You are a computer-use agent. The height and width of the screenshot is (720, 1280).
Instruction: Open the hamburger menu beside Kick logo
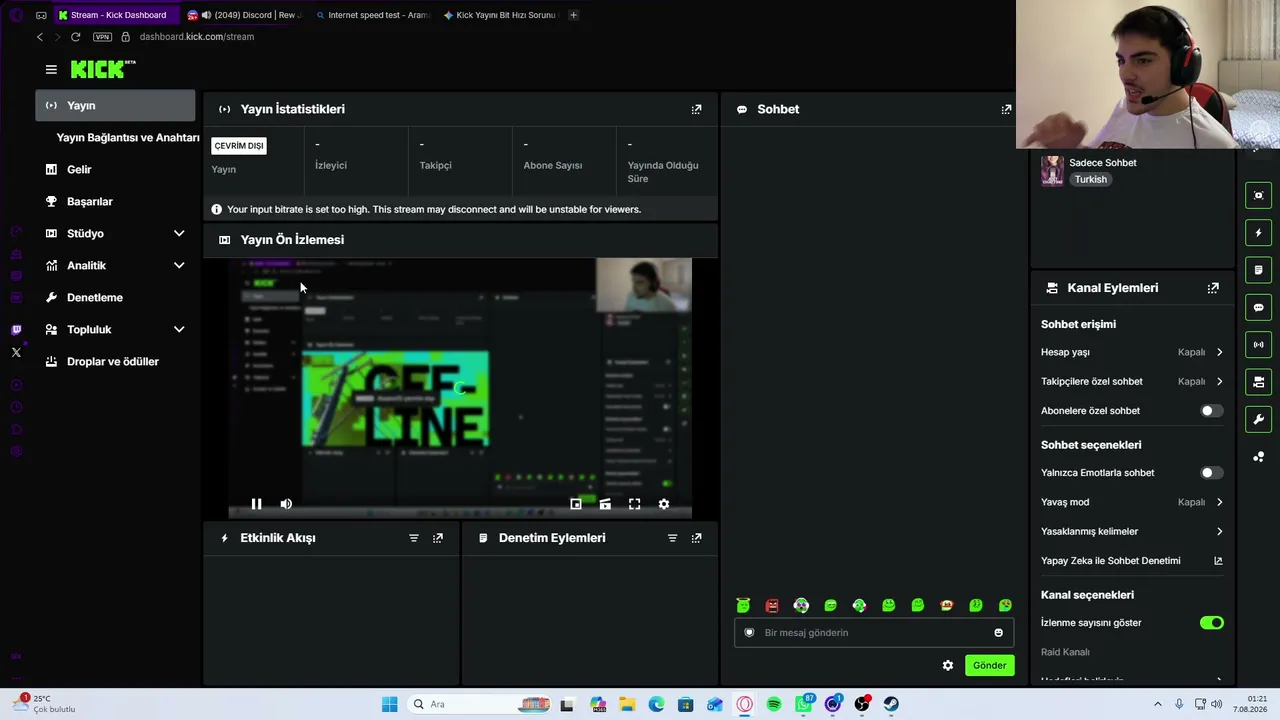point(51,70)
